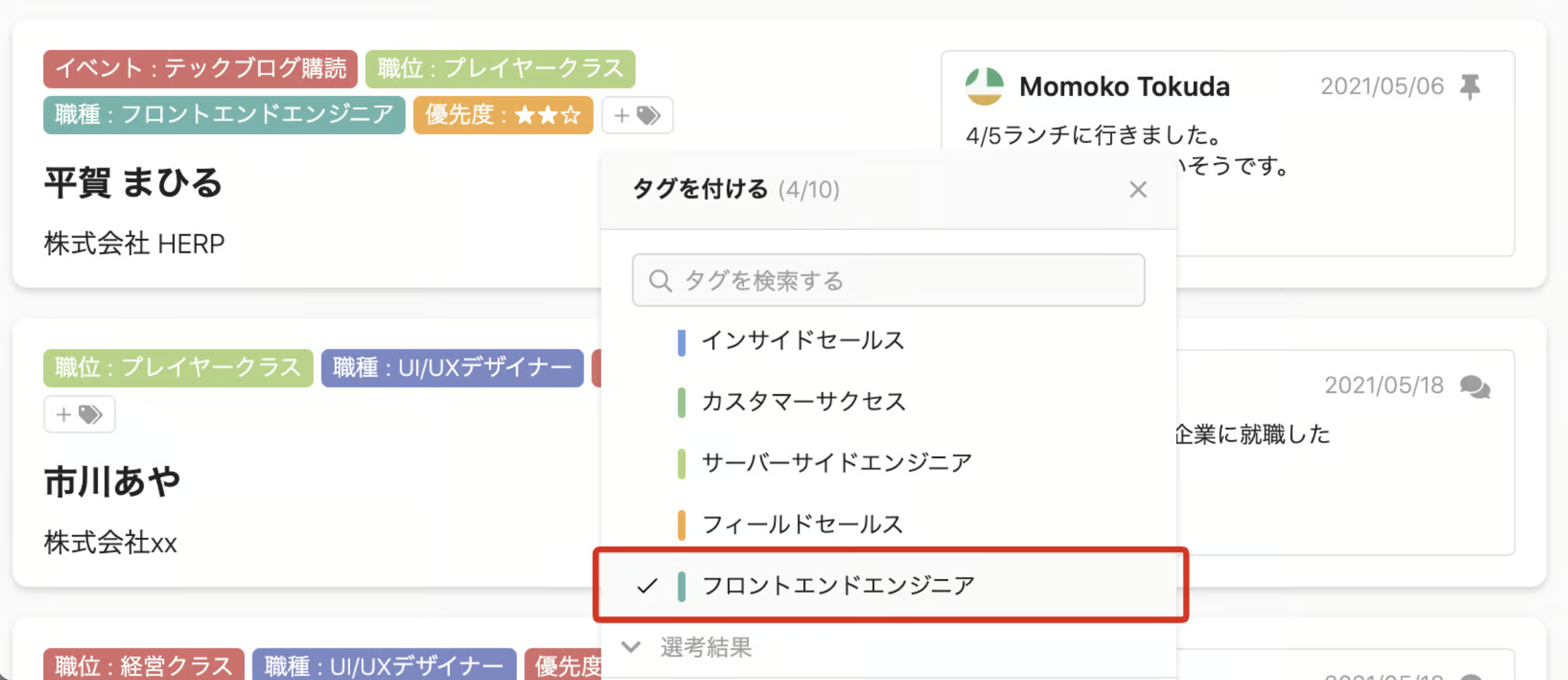
Task: Click the add-tag icon on 平賀 まひる's card
Action: tap(637, 115)
